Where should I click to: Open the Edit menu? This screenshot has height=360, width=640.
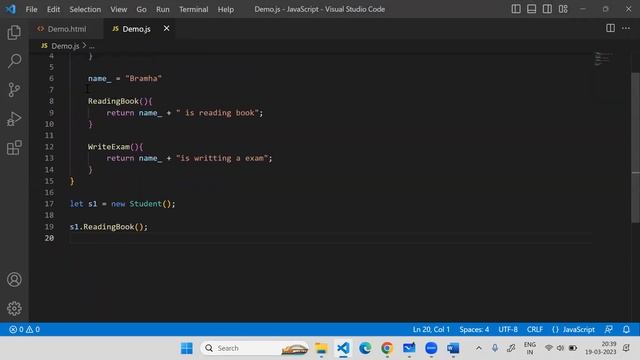coord(53,9)
